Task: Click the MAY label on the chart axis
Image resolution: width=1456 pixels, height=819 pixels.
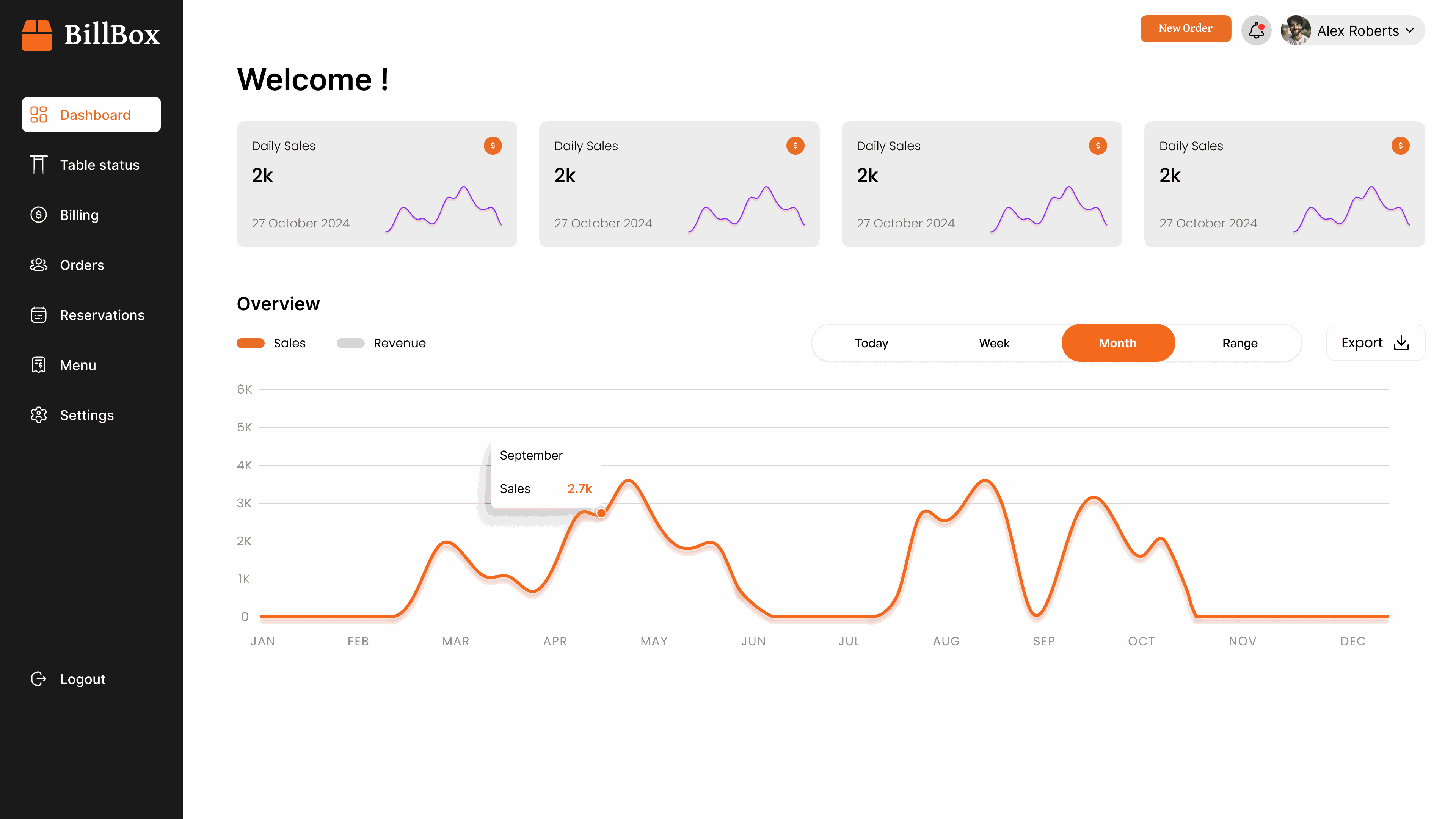Action: (x=654, y=641)
